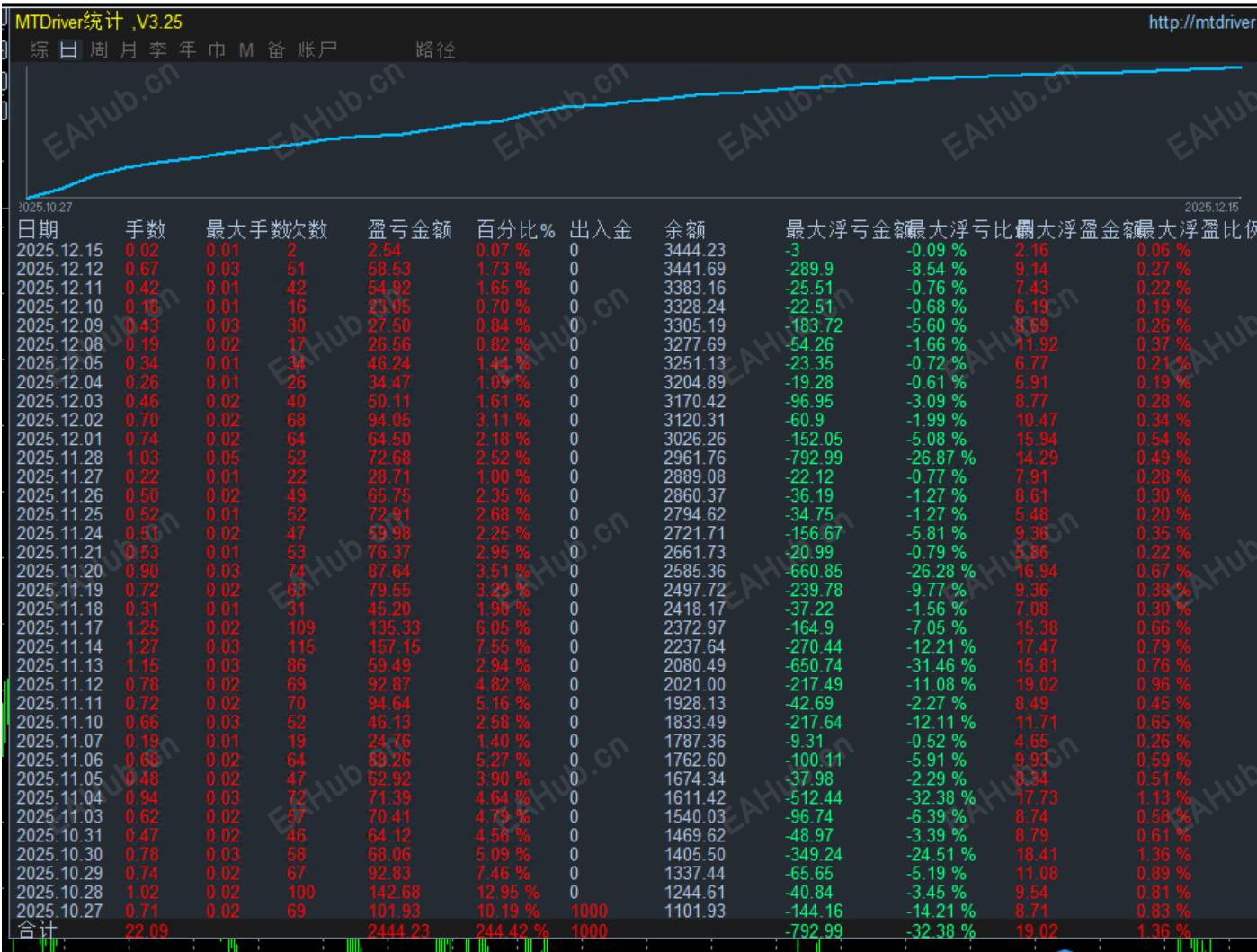Open the 周 weekly statistics tab
Viewport: 1257px width, 952px height.
point(99,49)
